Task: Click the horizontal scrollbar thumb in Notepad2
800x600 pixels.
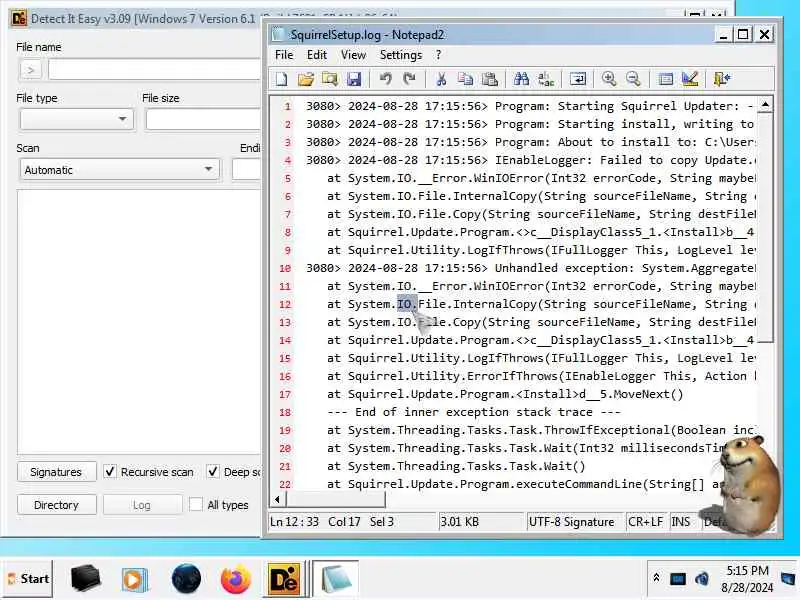Action: tap(335, 499)
